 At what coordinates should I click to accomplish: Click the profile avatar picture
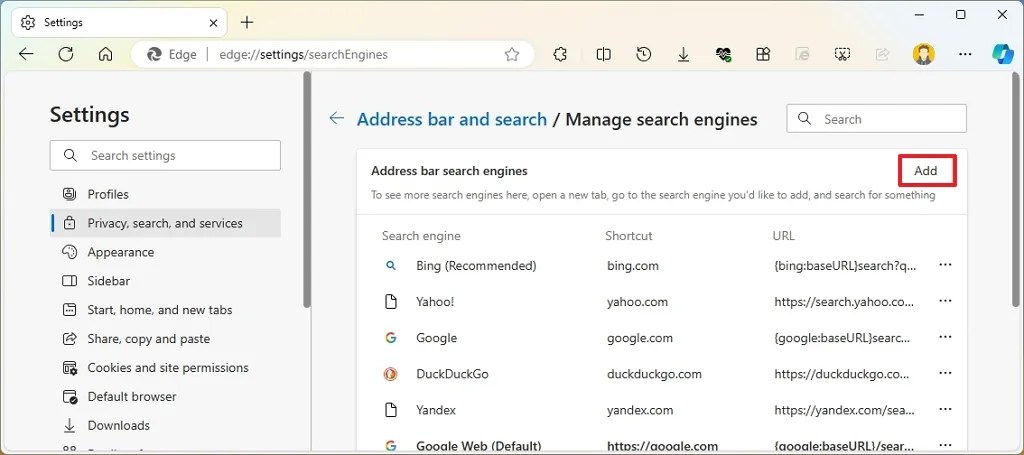tap(923, 55)
